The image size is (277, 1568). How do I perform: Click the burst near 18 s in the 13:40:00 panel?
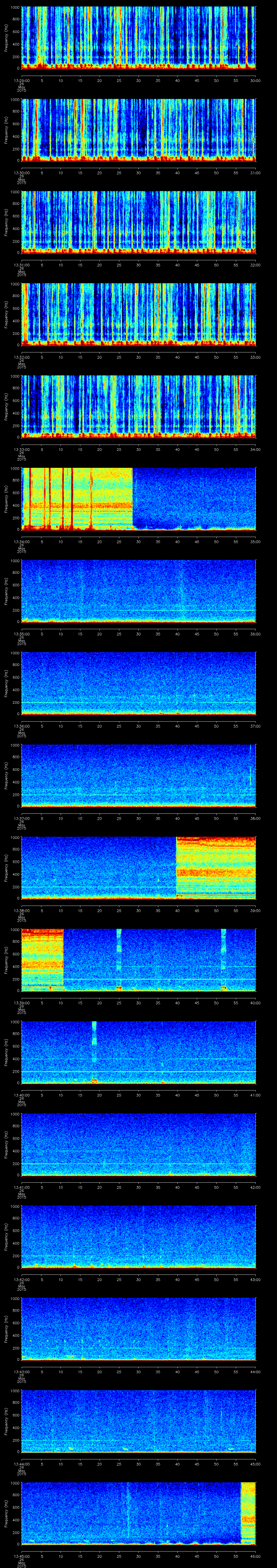point(94,1052)
